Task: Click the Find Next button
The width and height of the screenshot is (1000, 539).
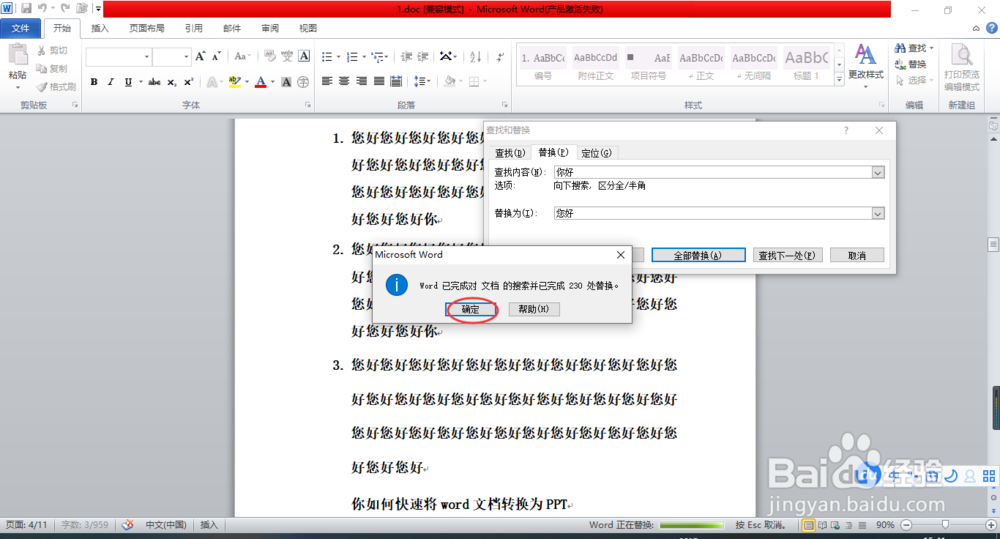Action: [787, 255]
